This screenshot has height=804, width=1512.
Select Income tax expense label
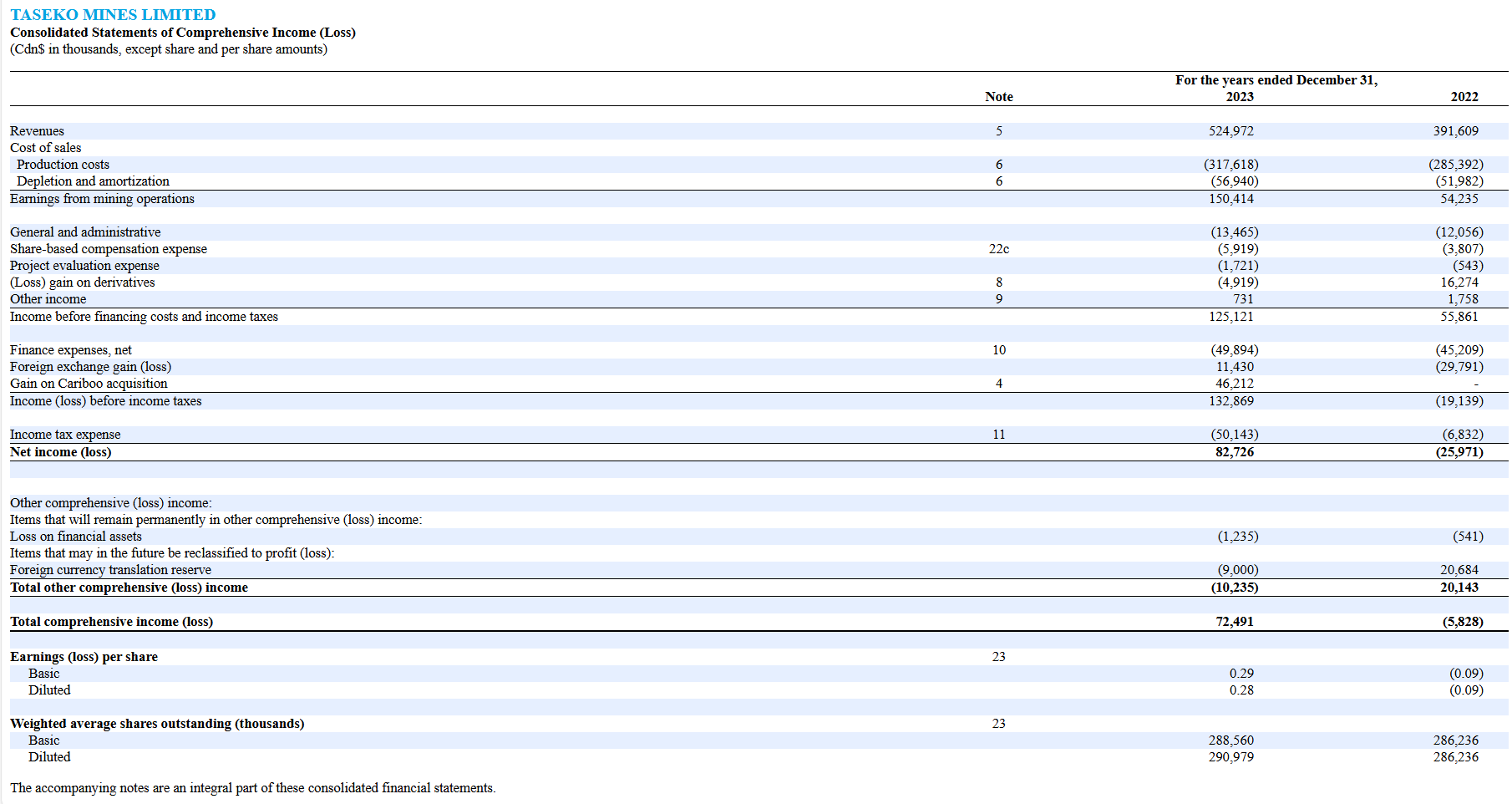(65, 435)
